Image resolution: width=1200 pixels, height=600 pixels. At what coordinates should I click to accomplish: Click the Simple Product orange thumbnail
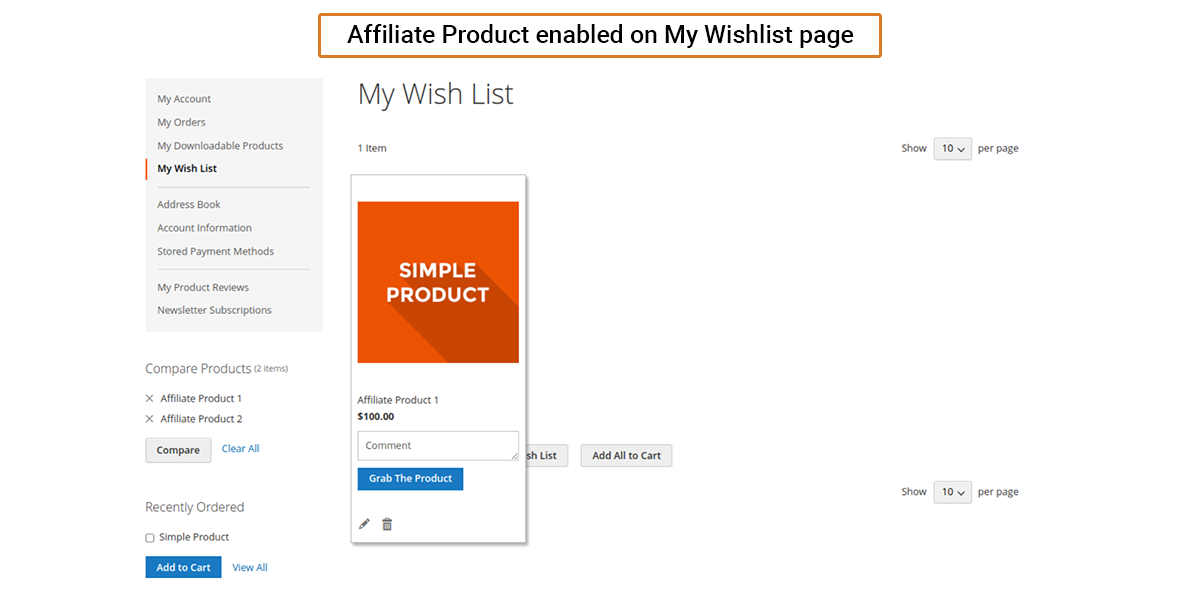point(438,282)
